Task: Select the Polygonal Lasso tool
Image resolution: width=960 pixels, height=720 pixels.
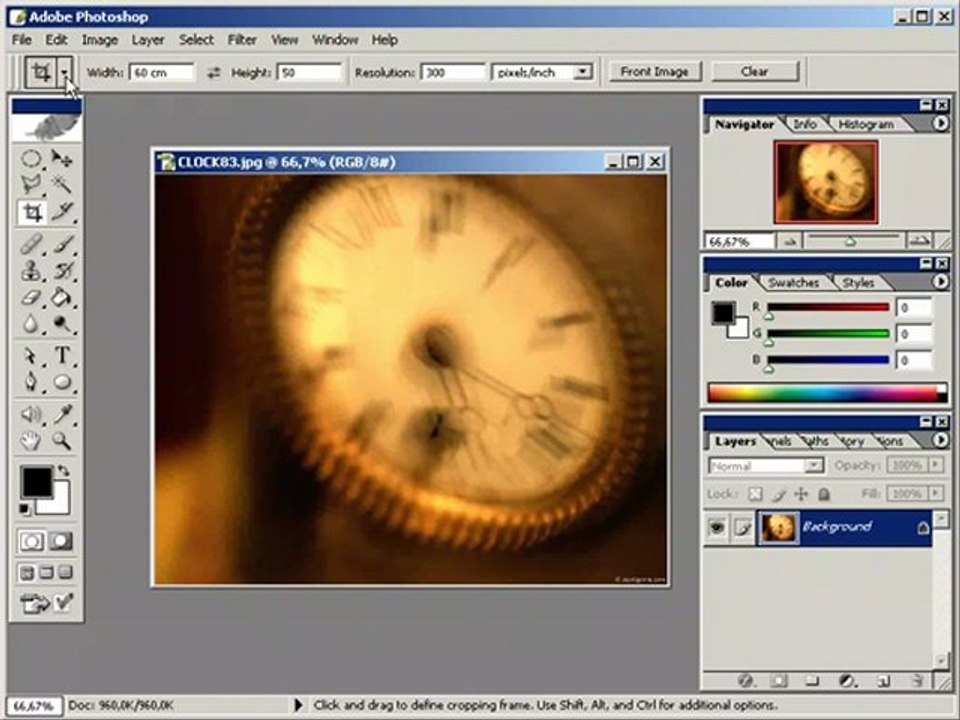Action: (31, 184)
